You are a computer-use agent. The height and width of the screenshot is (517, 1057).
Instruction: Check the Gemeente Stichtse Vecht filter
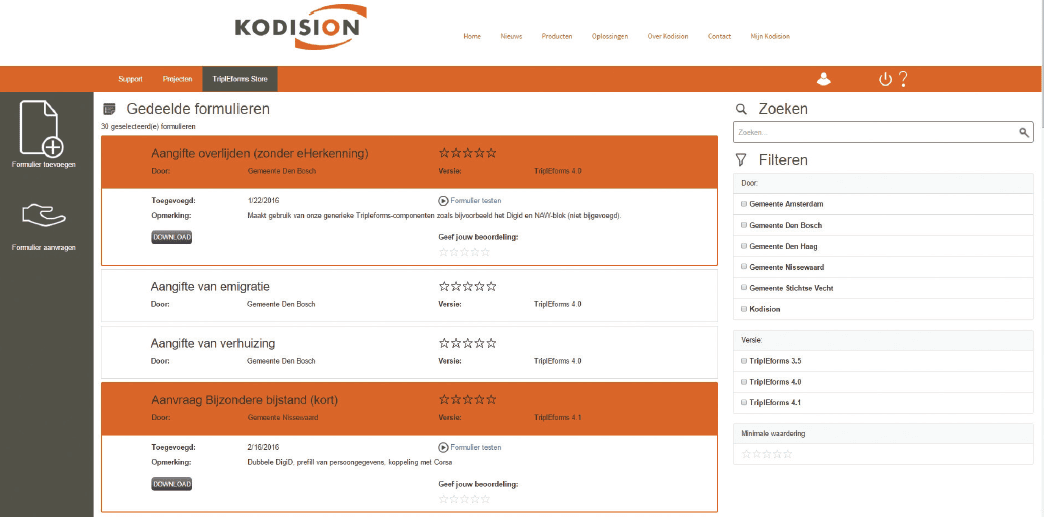[x=744, y=288]
